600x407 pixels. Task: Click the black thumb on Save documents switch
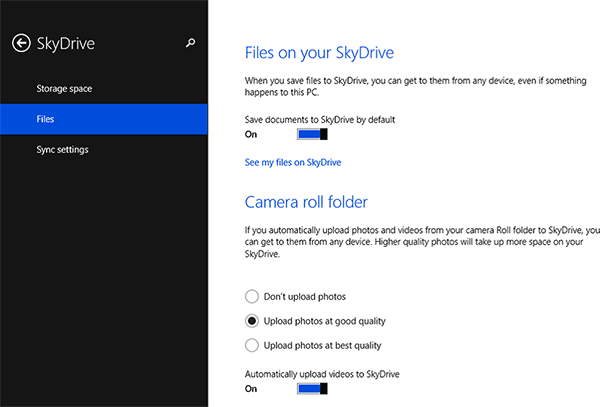click(x=324, y=134)
